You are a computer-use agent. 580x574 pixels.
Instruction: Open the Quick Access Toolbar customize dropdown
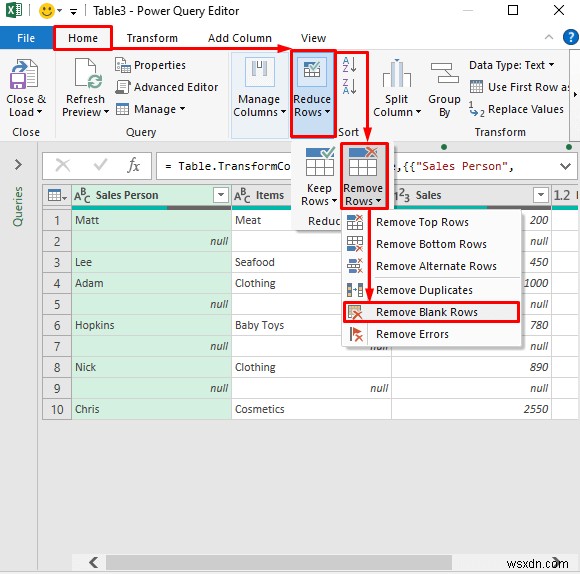coord(73,11)
